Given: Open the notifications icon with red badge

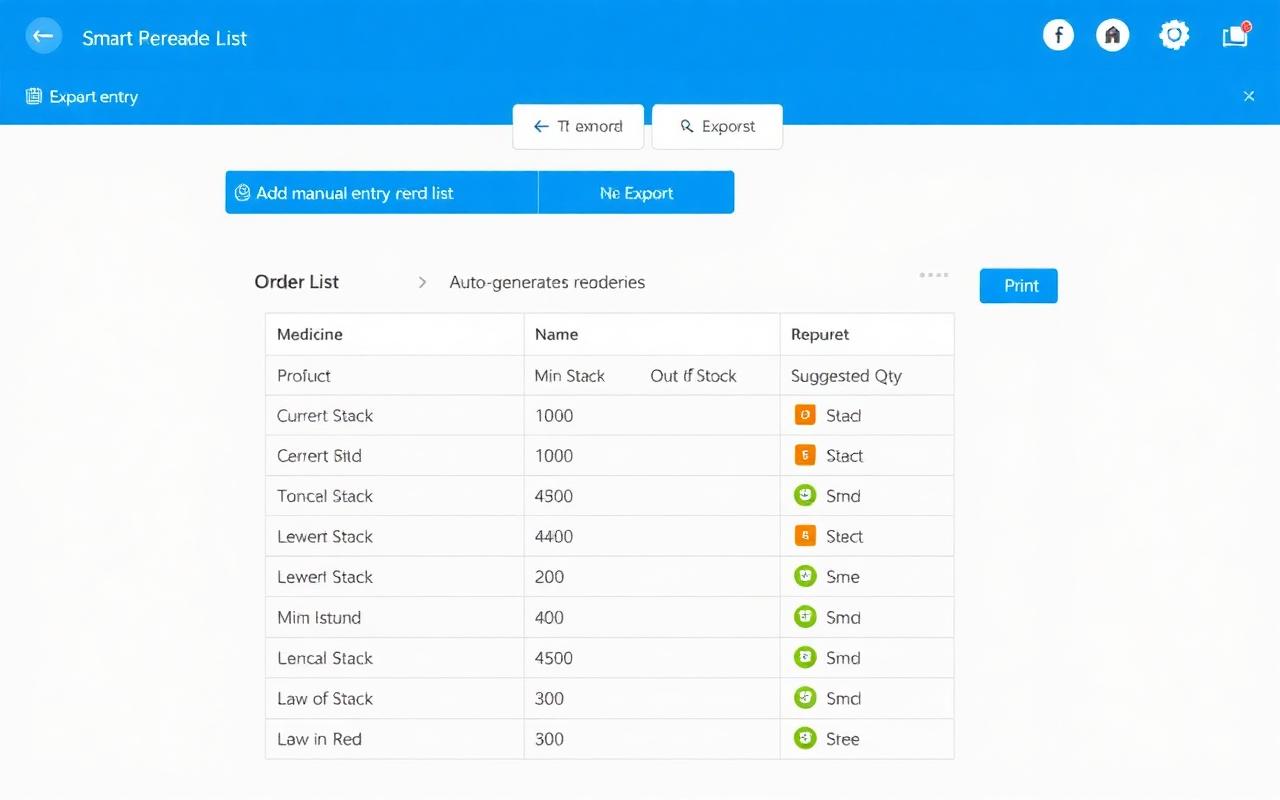Looking at the screenshot, I should click(1236, 36).
